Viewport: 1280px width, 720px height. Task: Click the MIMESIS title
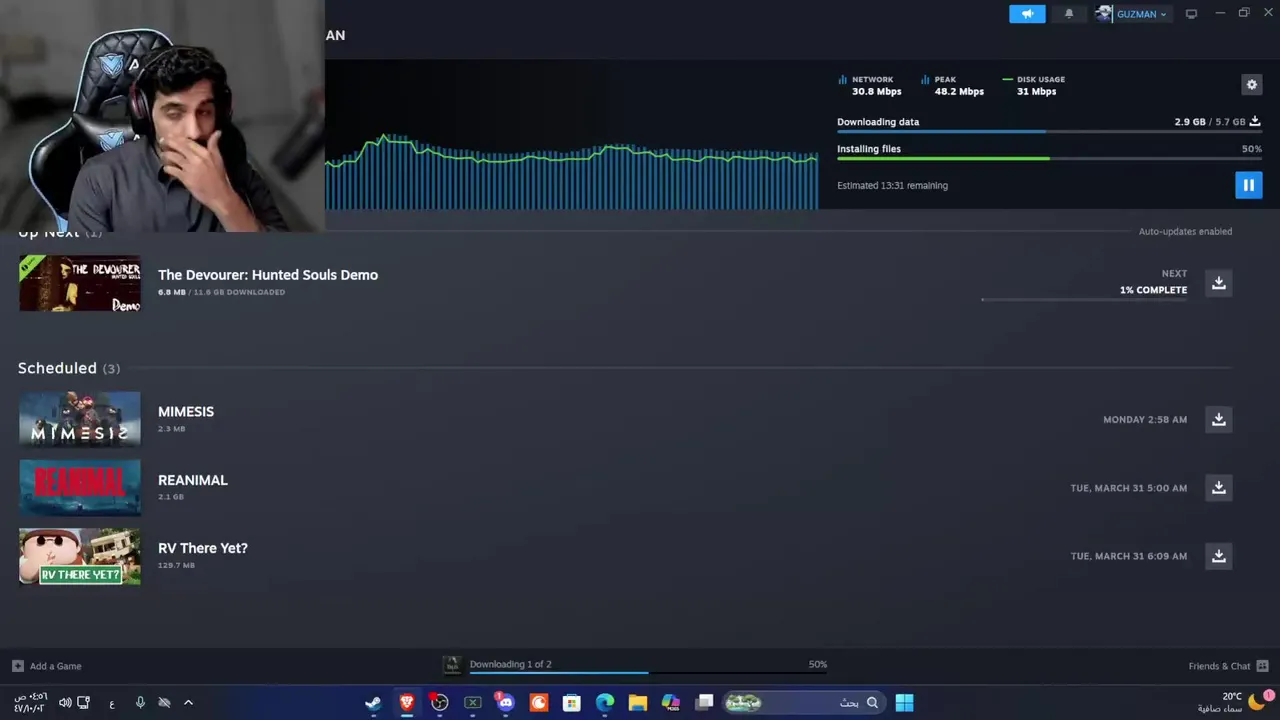click(186, 412)
